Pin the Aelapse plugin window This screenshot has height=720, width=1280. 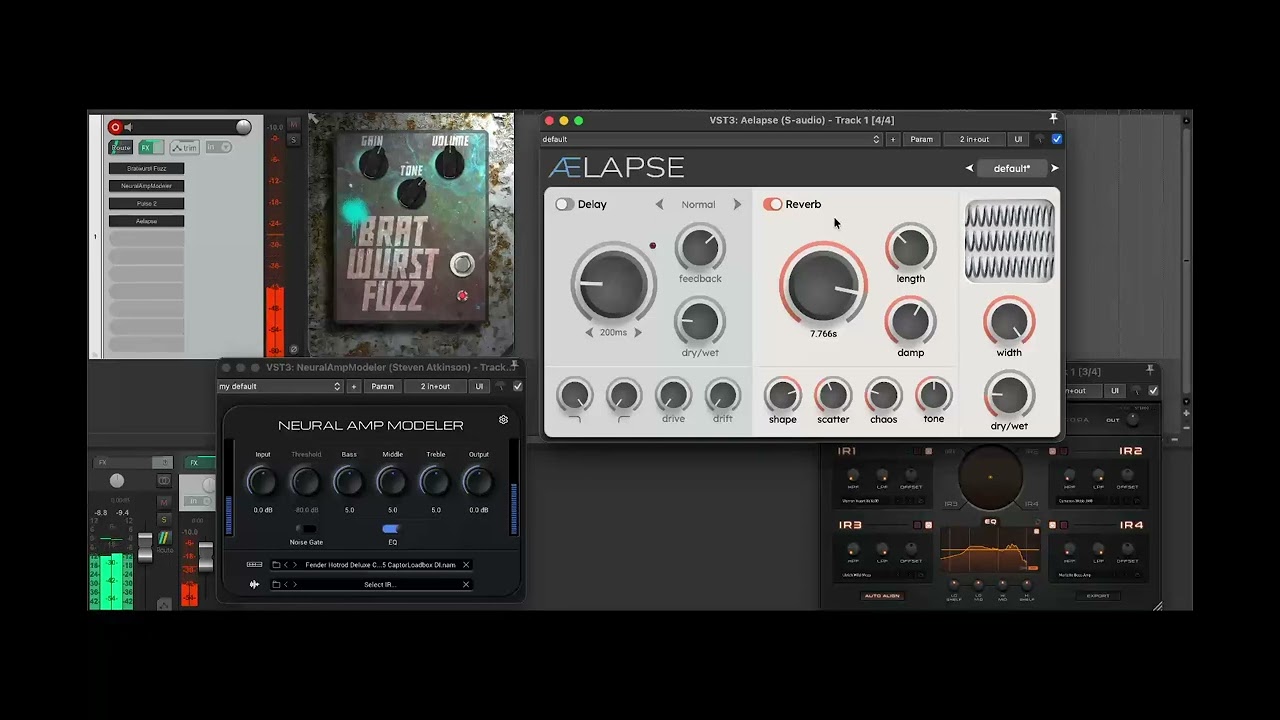pos(1053,119)
